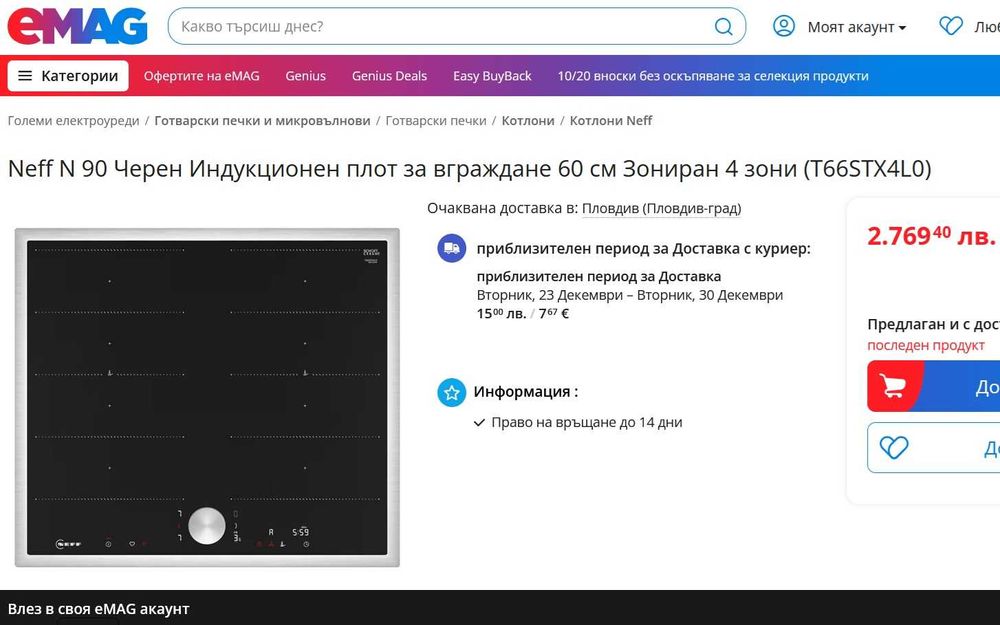The image size is (1000, 625).
Task: Click the blue star Информация icon
Action: coord(452,392)
